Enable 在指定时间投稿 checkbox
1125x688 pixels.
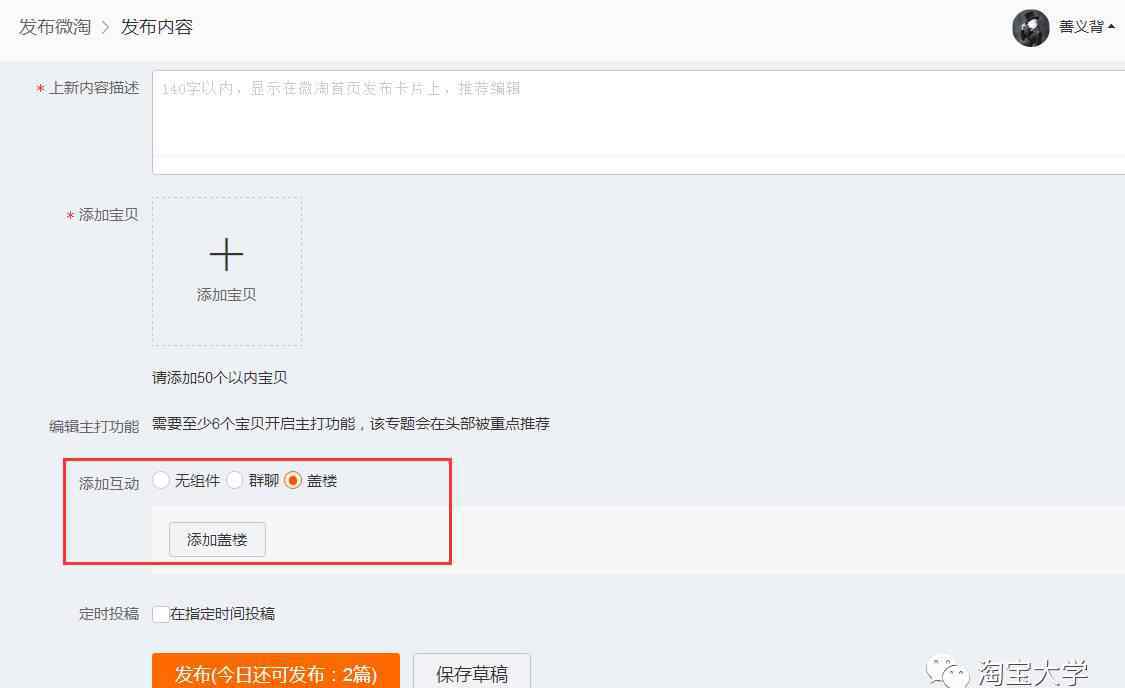pos(161,614)
